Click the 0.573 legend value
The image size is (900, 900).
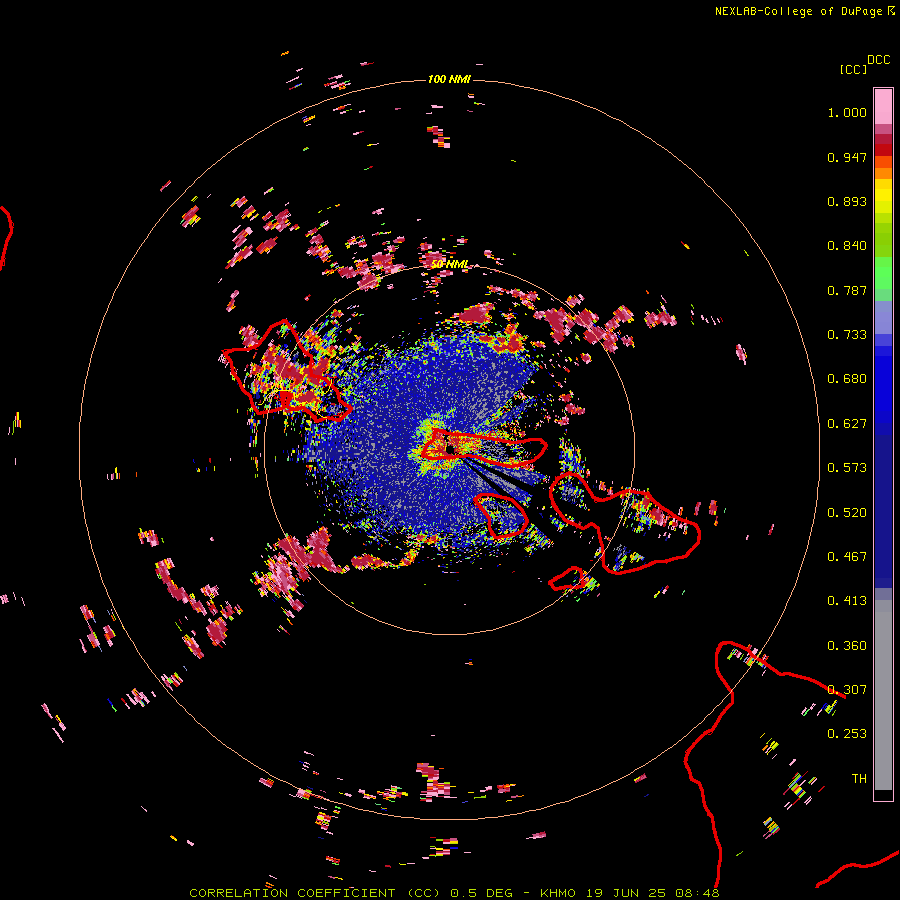click(847, 468)
